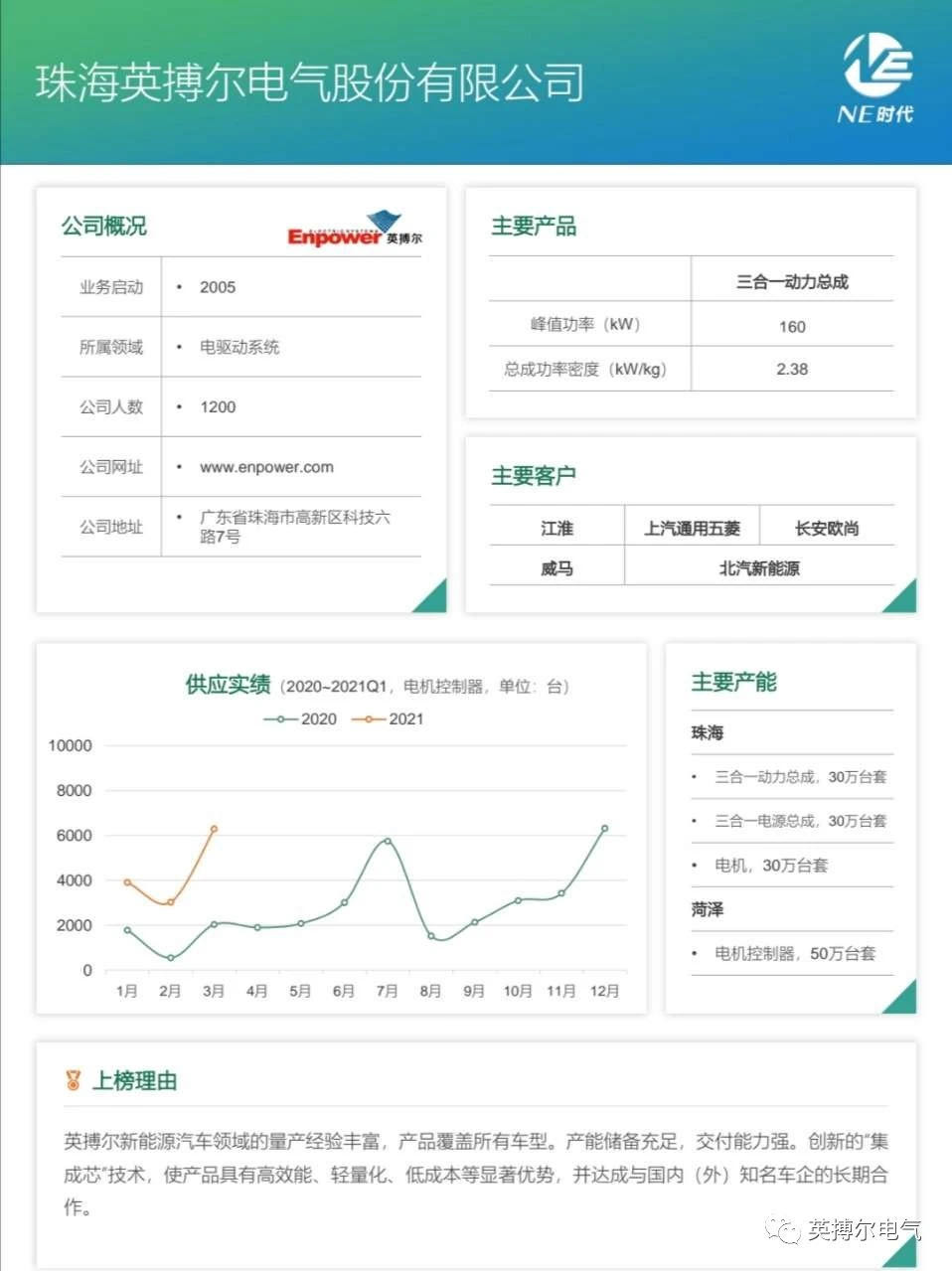952x1271 pixels.
Task: Click the 业务启动 row label
Action: [111, 287]
